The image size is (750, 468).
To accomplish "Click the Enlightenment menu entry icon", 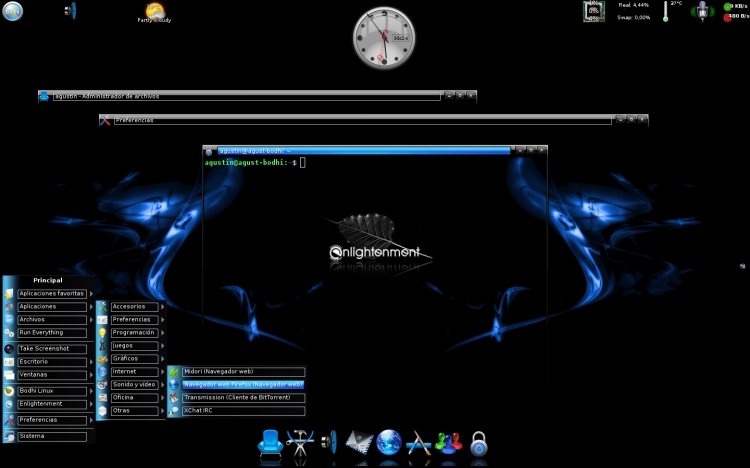I will point(9,404).
